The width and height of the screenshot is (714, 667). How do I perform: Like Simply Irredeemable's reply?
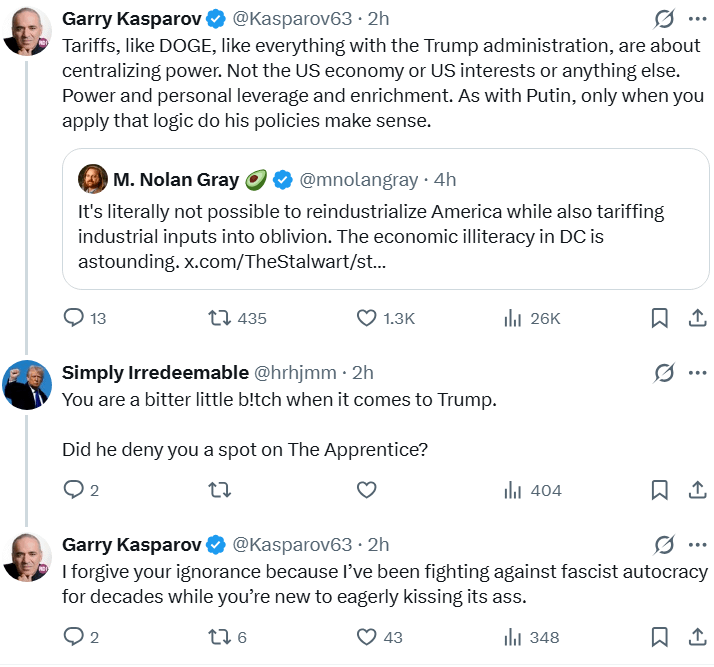pyautogui.click(x=367, y=490)
